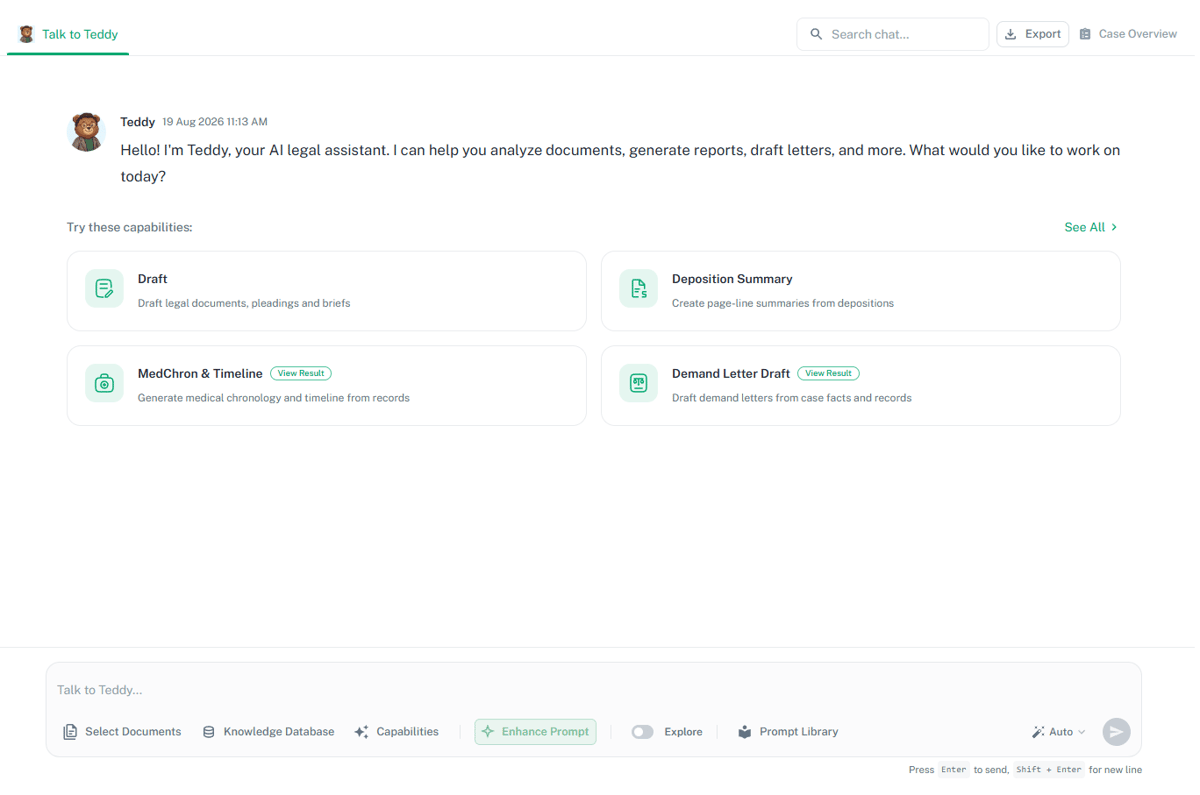
Task: Focus the Talk to Teddy message box
Action: point(594,690)
